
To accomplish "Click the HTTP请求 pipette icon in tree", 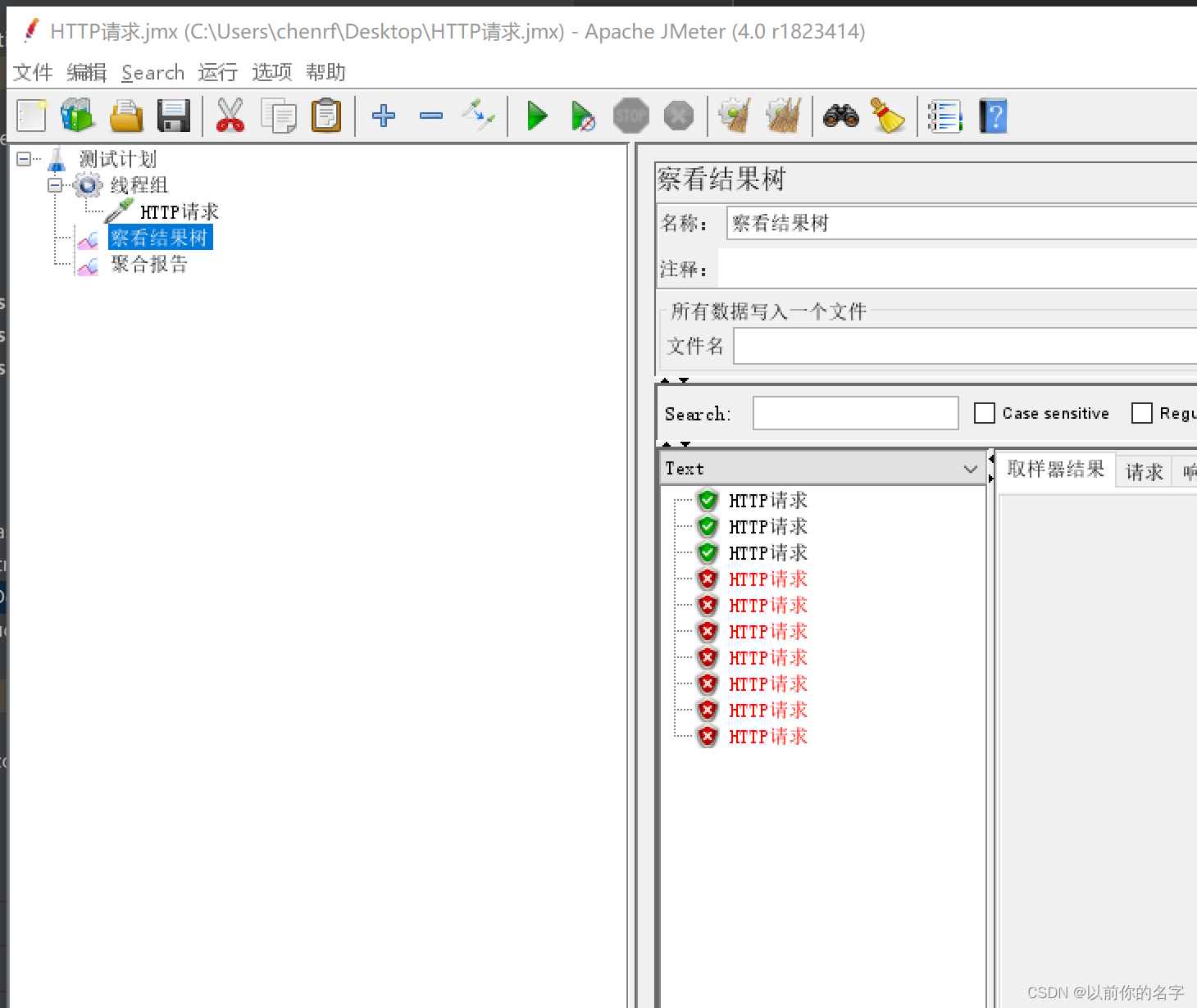I will 119,211.
